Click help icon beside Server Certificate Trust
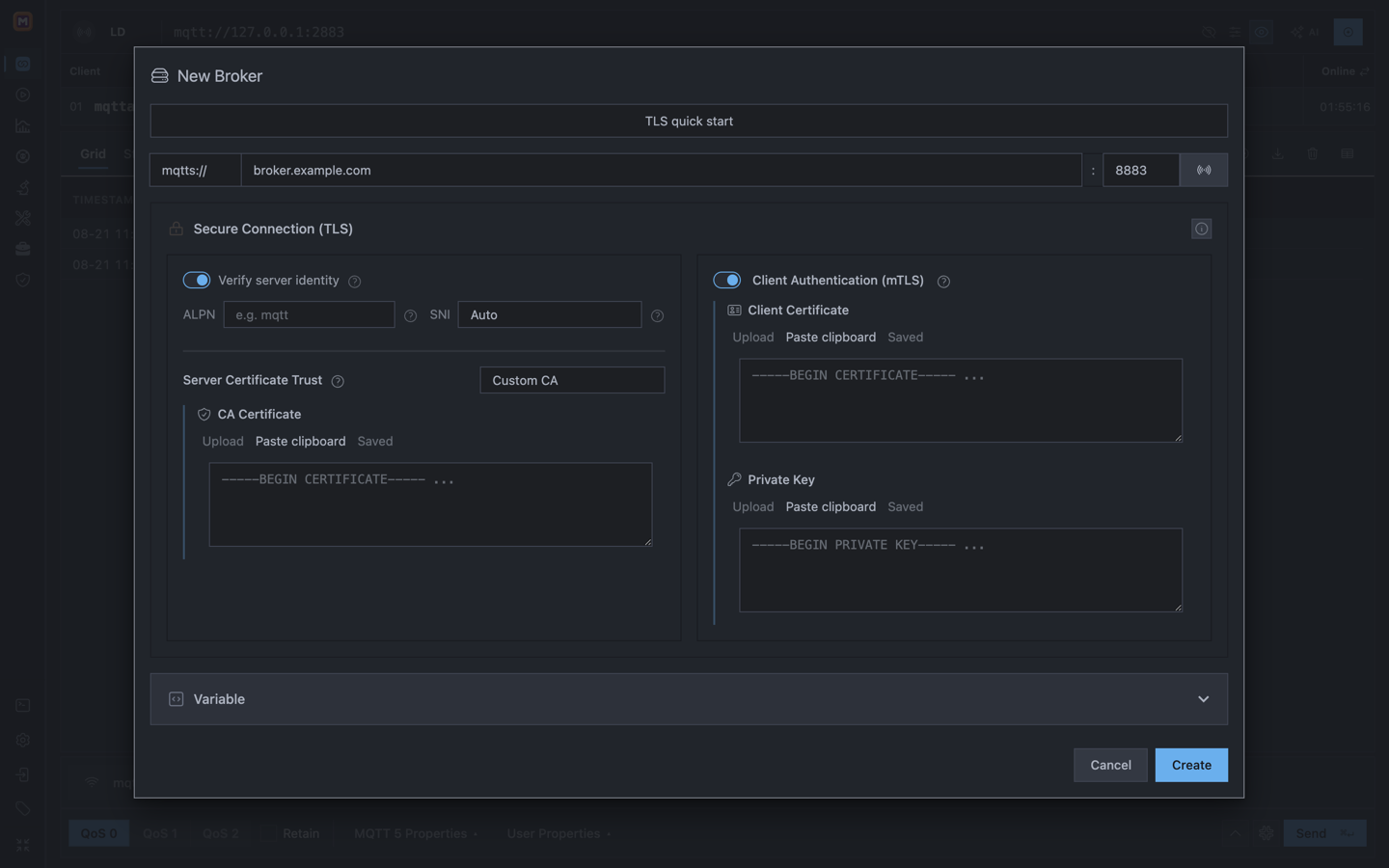The width and height of the screenshot is (1389, 868). [x=338, y=381]
